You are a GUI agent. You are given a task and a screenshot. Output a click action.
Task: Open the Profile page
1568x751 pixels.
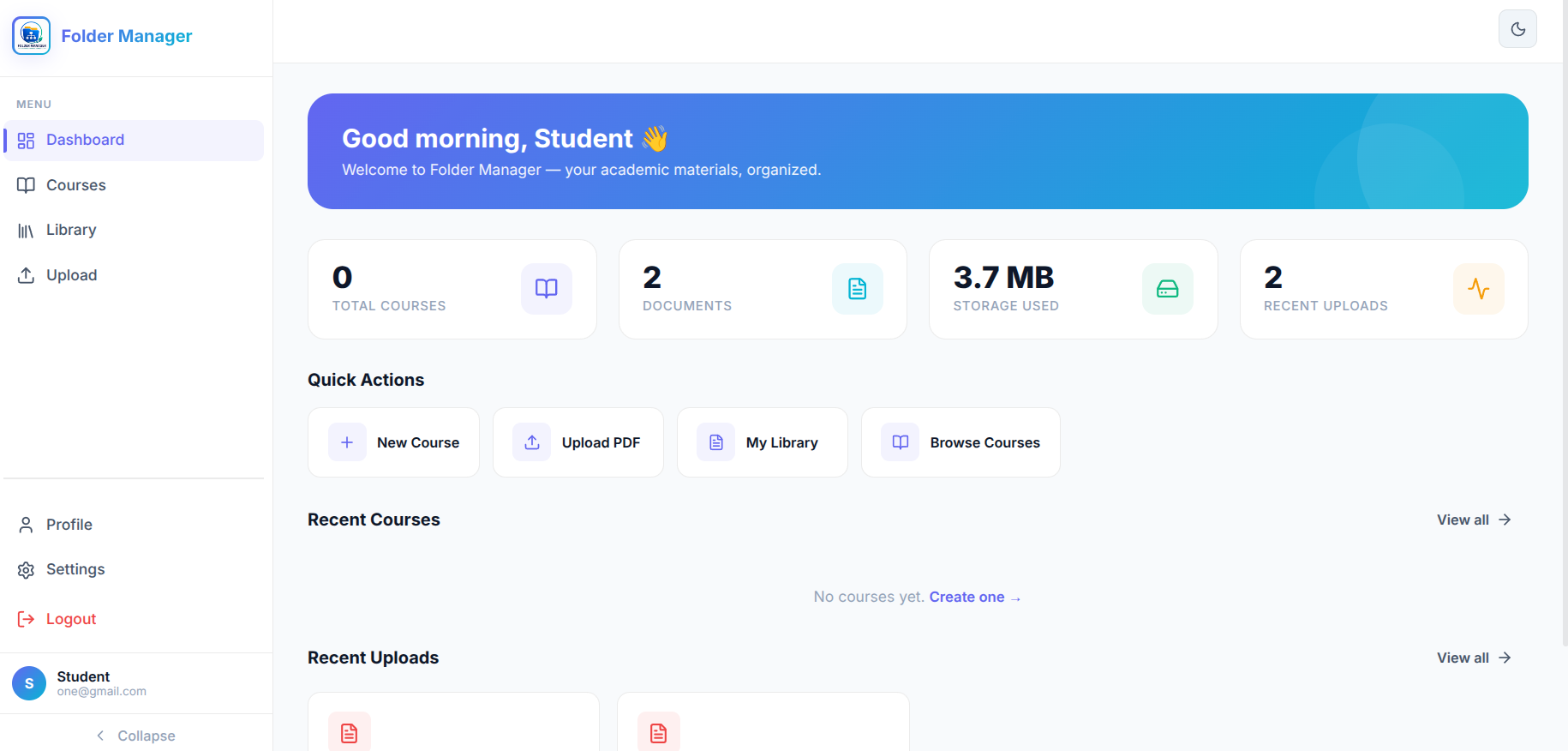pos(134,525)
